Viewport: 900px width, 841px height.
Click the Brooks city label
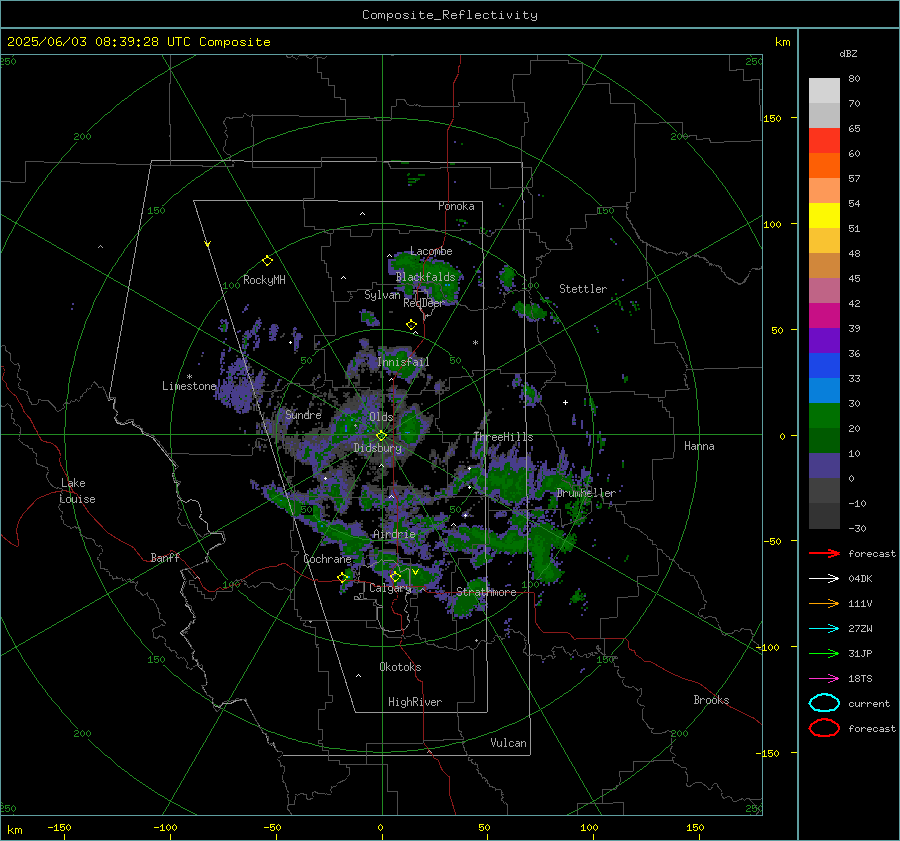coord(711,700)
